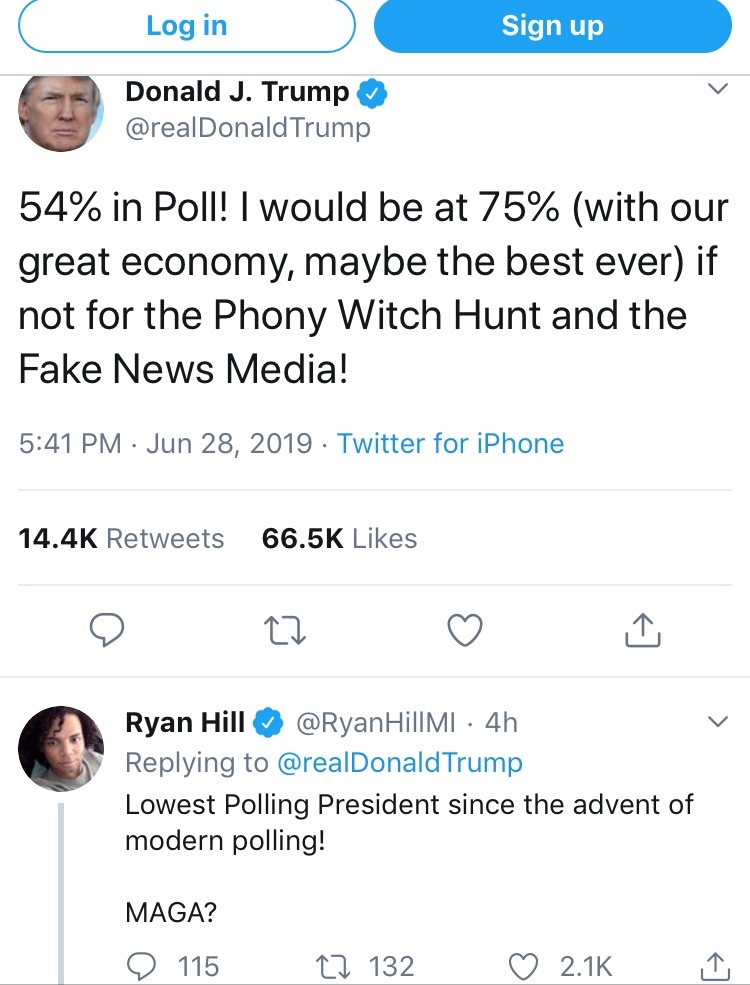Reply to Ryan Hill's comment

143,966
